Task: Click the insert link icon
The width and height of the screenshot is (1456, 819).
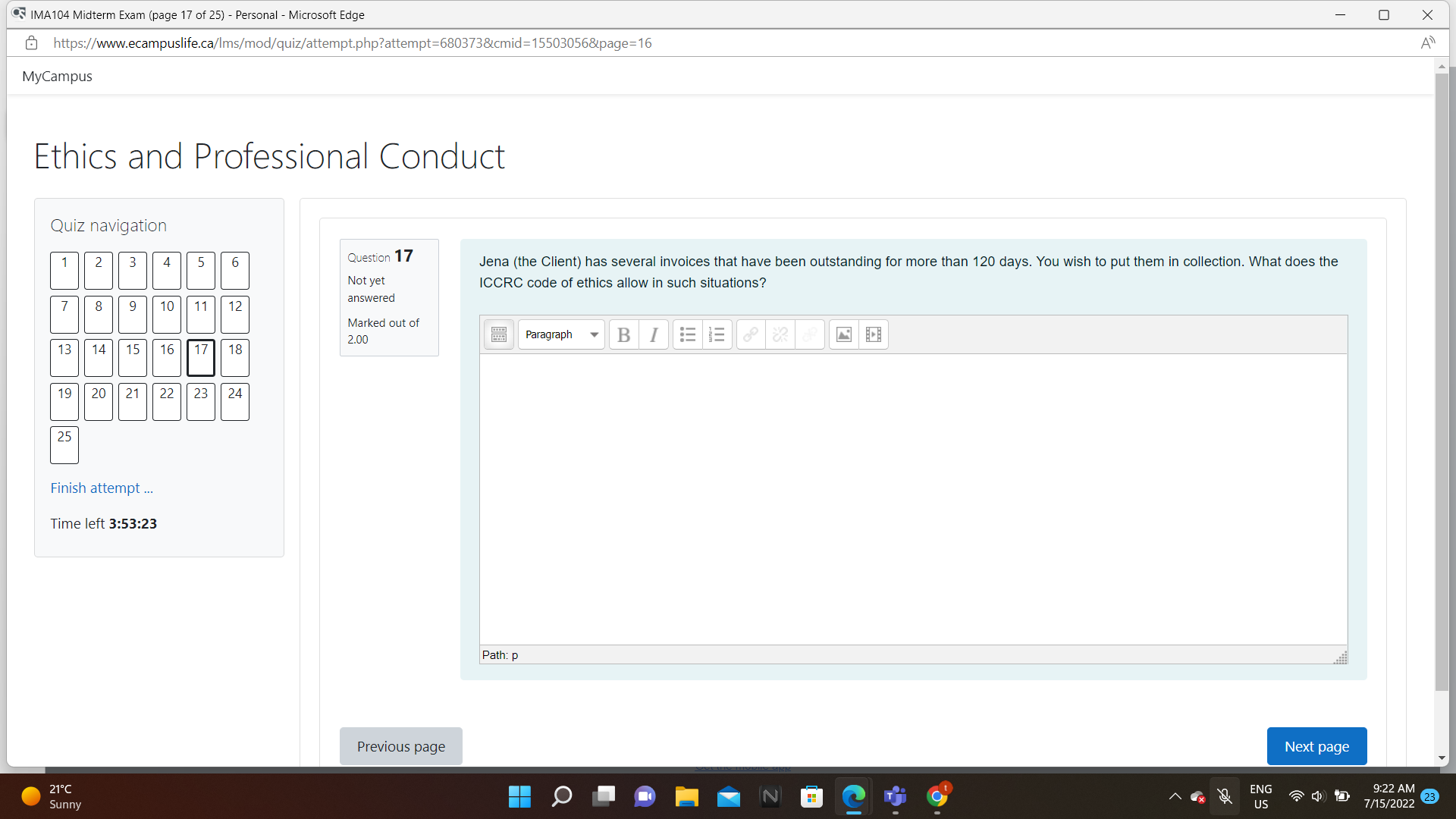Action: pos(750,334)
